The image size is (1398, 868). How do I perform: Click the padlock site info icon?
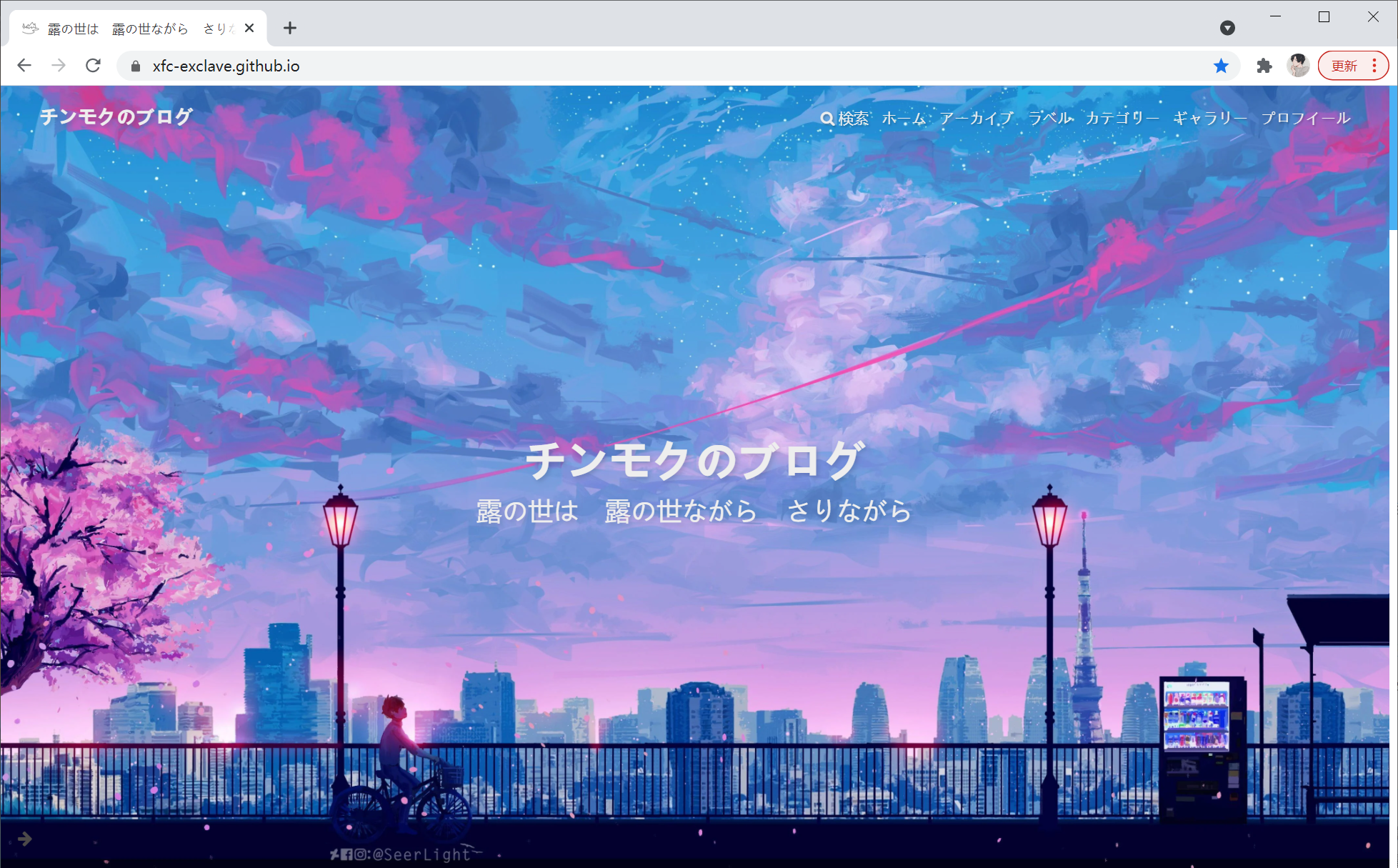[136, 66]
